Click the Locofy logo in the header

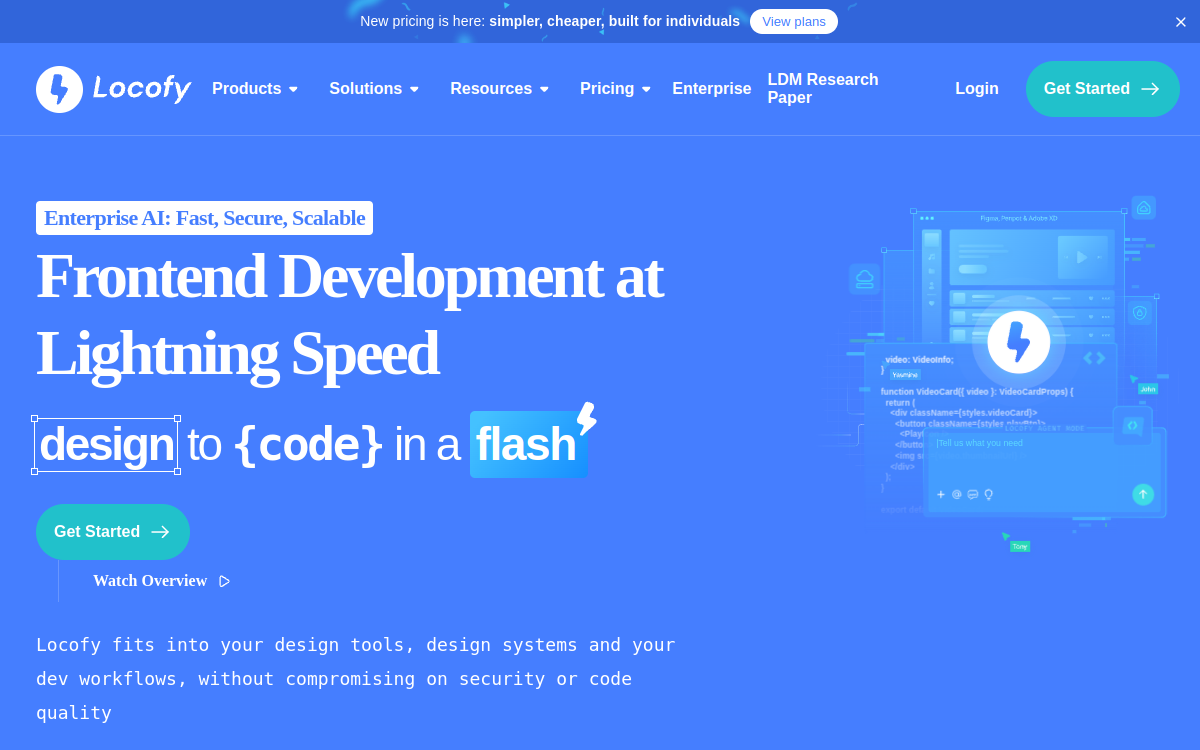[113, 89]
